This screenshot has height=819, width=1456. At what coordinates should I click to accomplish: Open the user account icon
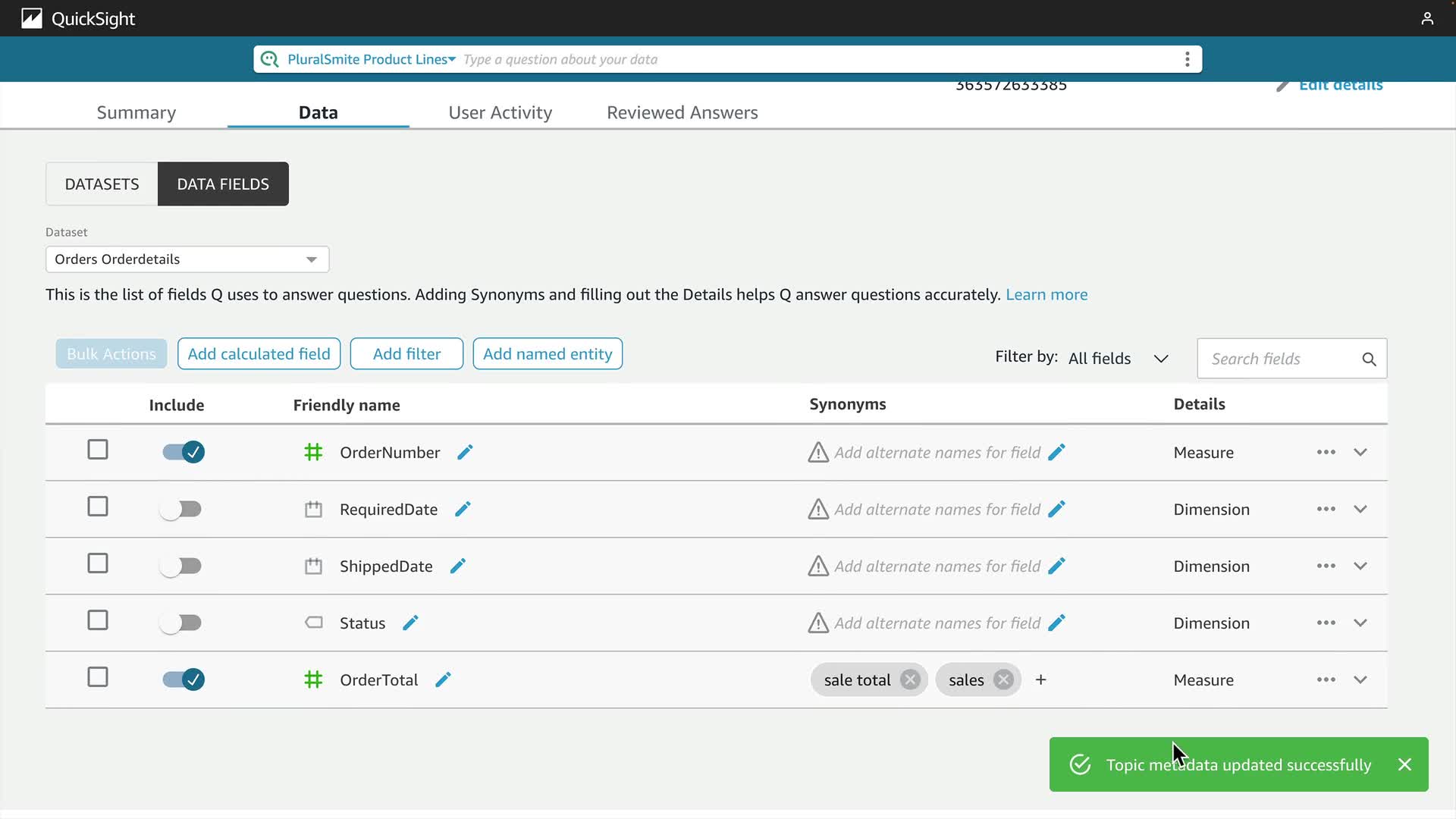pyautogui.click(x=1427, y=18)
